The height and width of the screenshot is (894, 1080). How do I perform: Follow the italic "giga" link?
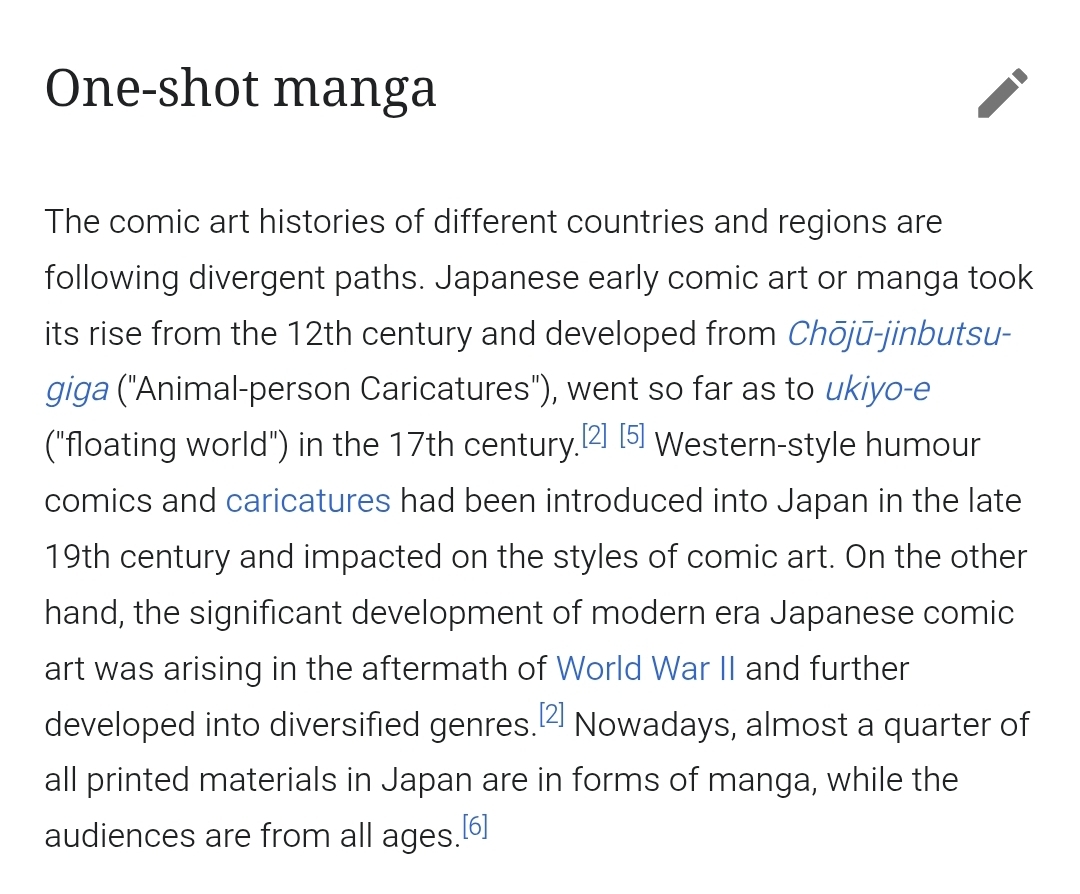[x=76, y=389]
